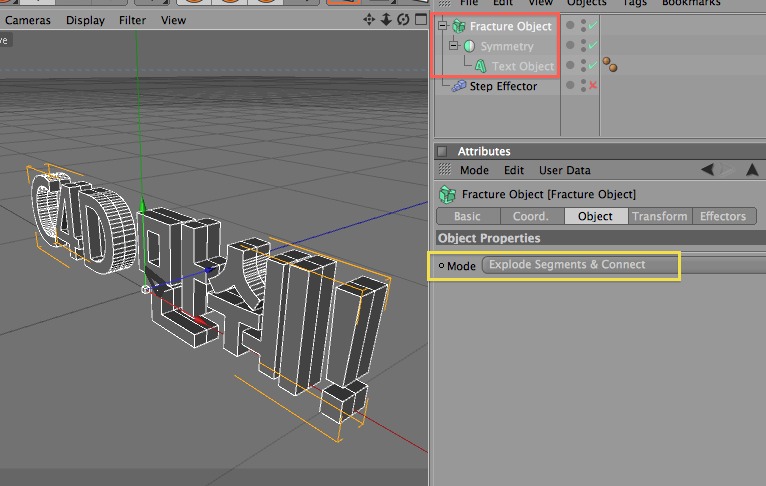Click the viewport rotate camera icon
766x486 pixels.
click(x=403, y=20)
